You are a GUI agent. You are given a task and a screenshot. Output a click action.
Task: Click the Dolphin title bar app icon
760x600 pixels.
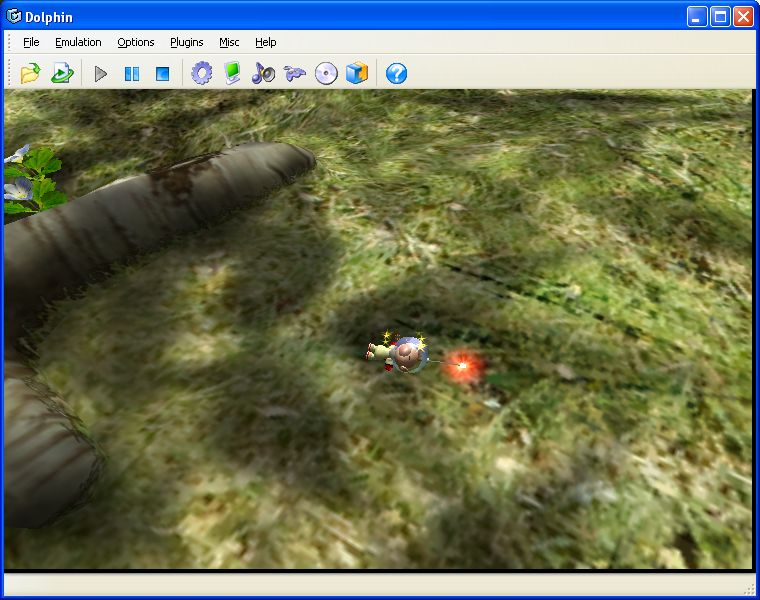[14, 16]
